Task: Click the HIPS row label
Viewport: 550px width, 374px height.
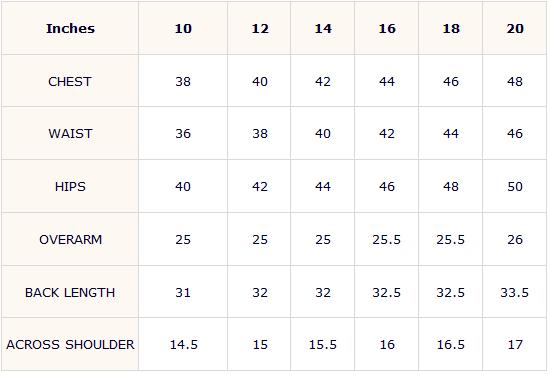Action: (70, 186)
